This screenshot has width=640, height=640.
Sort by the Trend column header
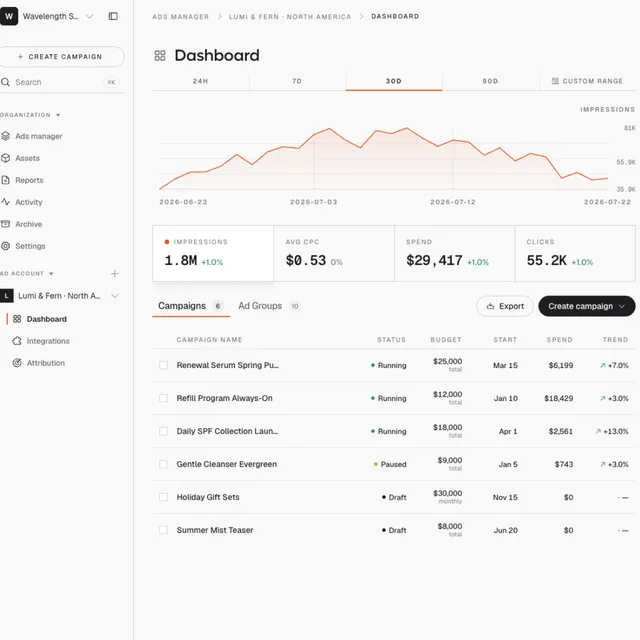point(615,340)
